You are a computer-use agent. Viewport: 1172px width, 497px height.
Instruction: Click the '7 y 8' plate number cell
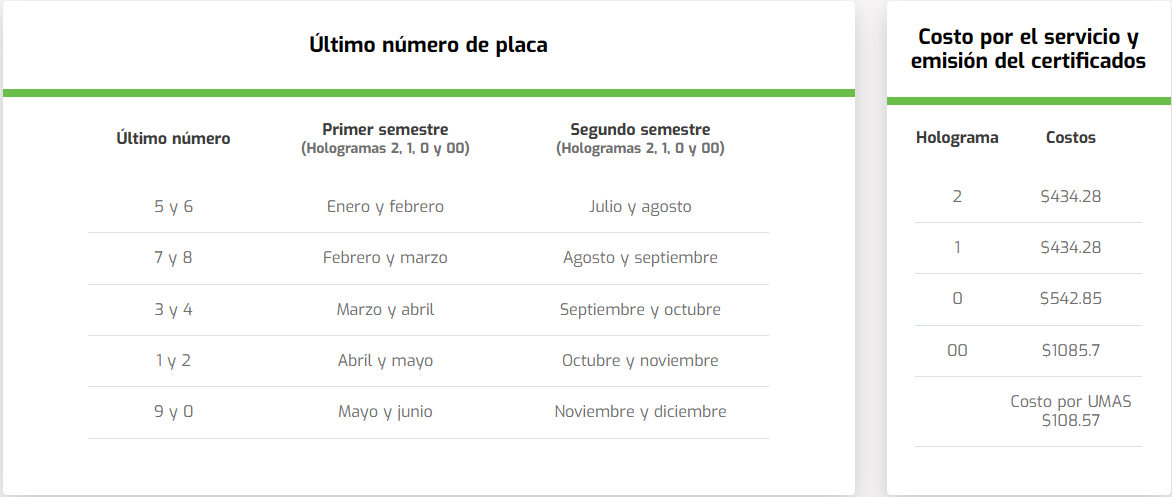coord(173,258)
